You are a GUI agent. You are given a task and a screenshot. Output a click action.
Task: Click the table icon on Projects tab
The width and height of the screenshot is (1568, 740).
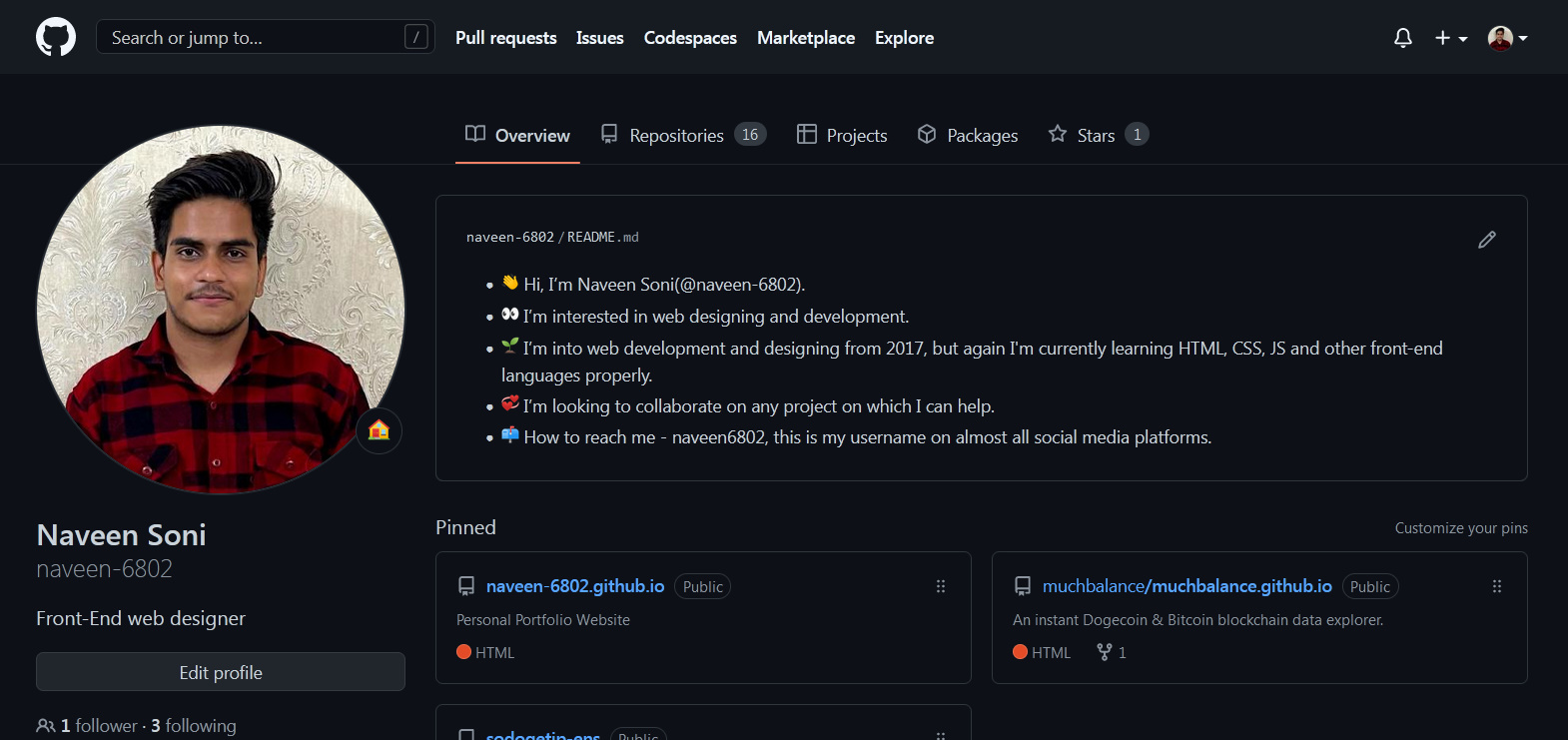click(x=807, y=134)
